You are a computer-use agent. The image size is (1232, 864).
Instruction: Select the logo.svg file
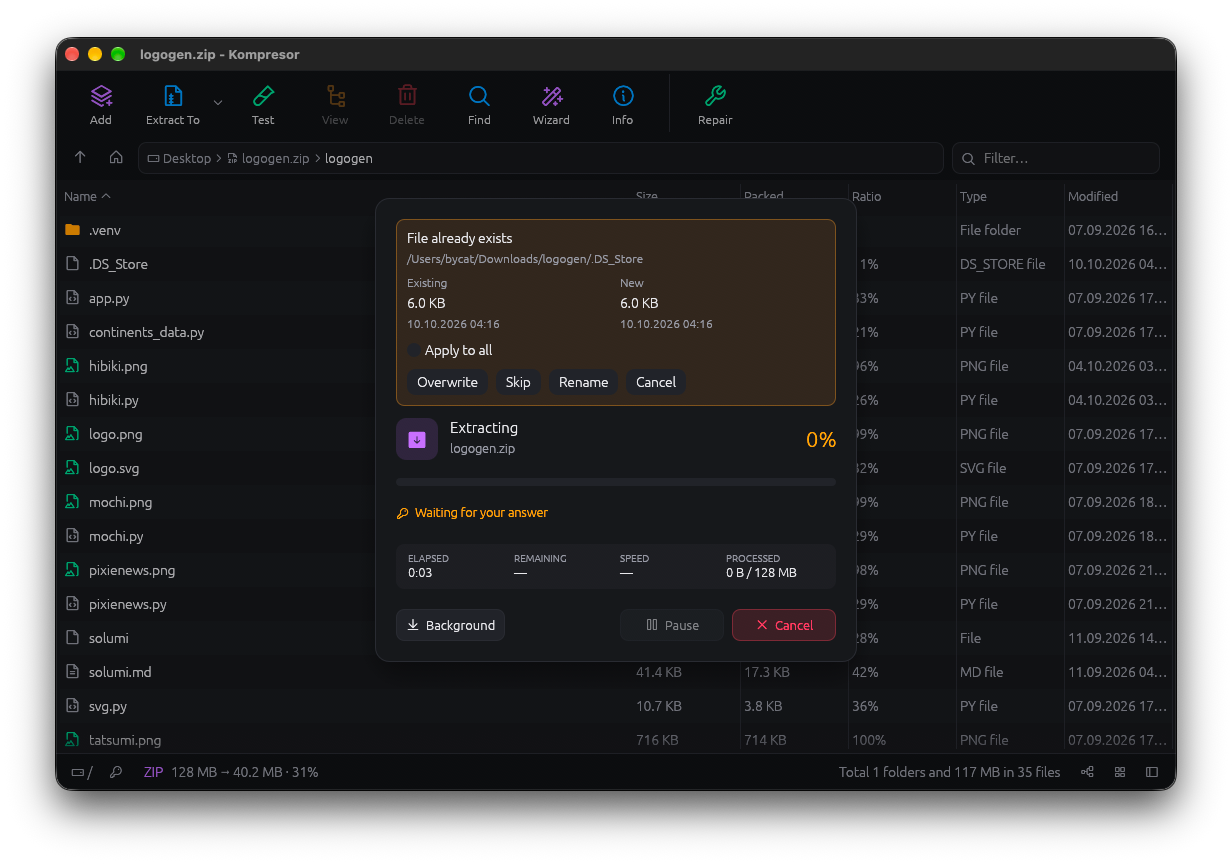(x=616, y=468)
